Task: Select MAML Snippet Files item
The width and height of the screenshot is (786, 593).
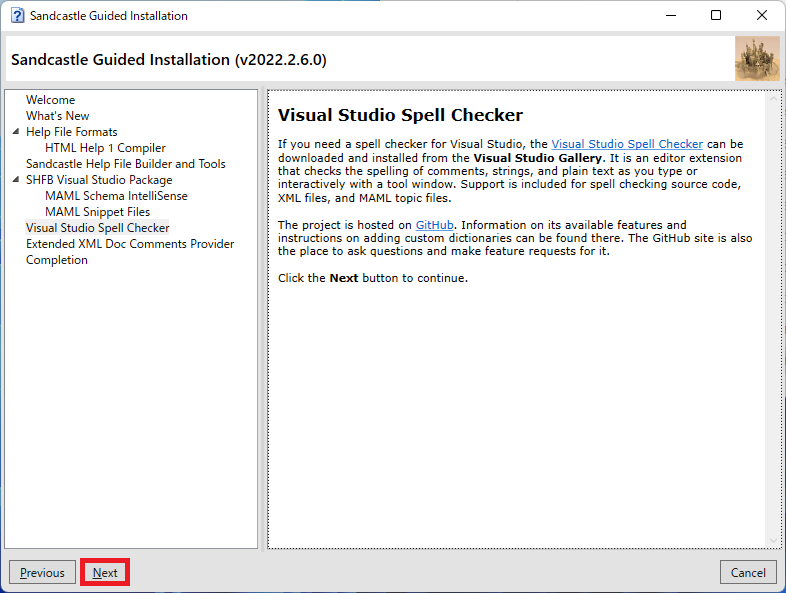Action: pos(97,212)
